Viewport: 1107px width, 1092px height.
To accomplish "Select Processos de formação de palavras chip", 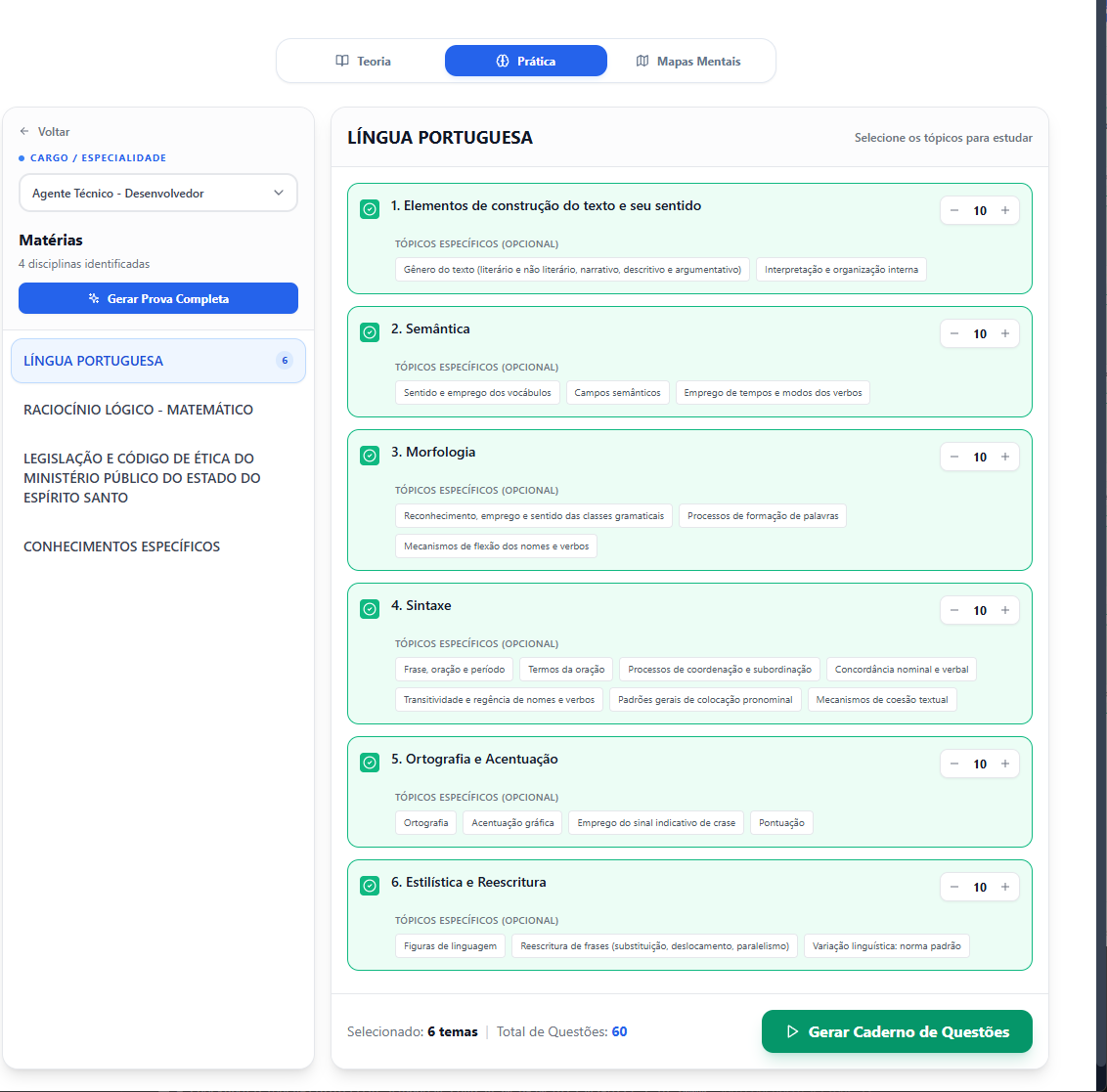I will [x=763, y=516].
